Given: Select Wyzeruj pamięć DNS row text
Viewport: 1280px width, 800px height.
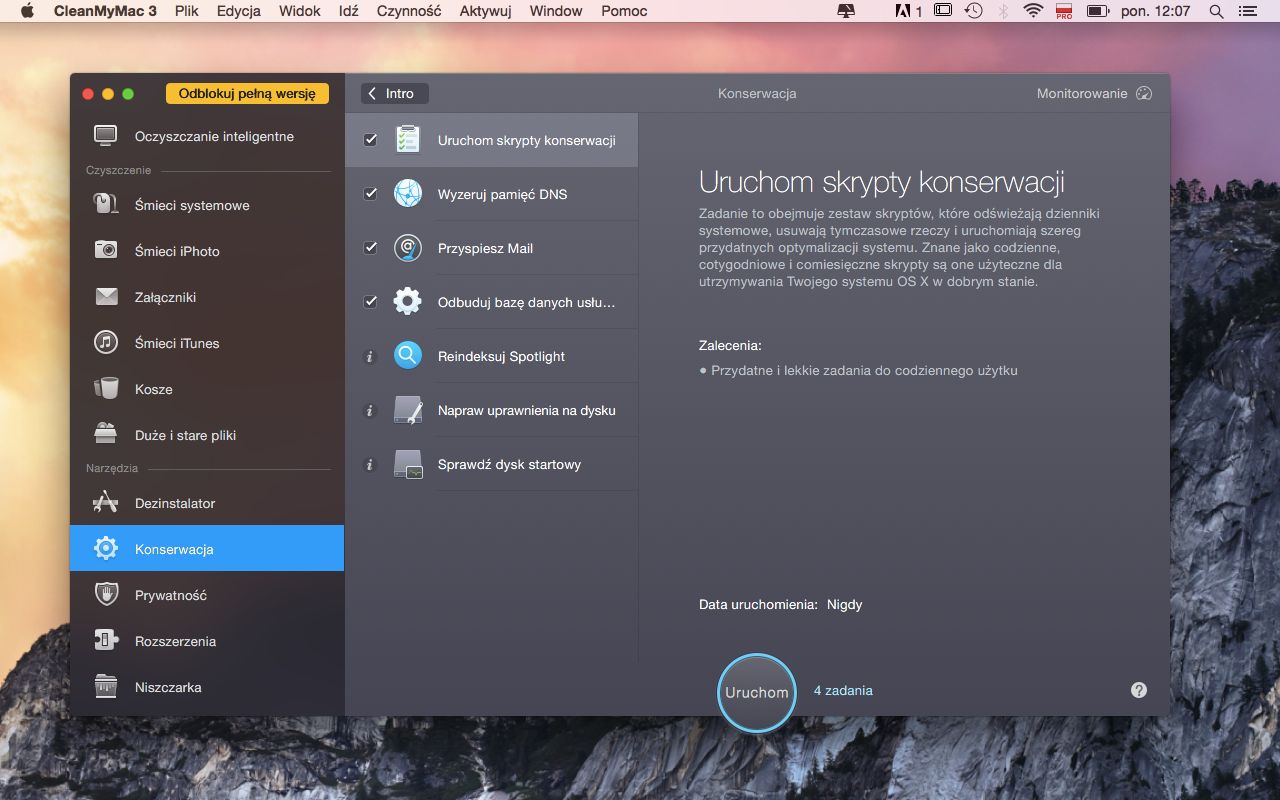Looking at the screenshot, I should tap(502, 194).
